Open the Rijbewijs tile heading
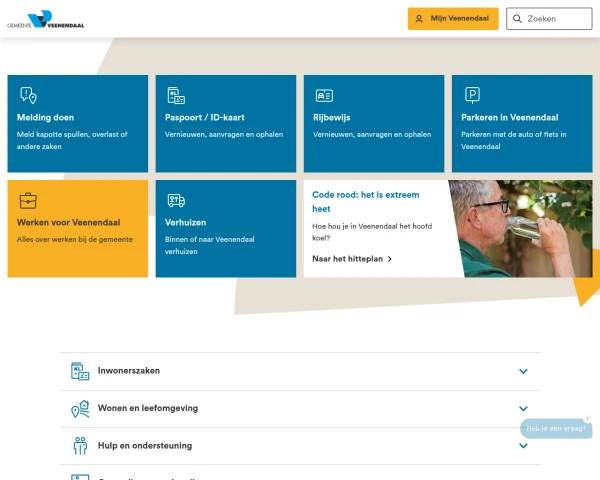This screenshot has width=600, height=480. pos(331,118)
